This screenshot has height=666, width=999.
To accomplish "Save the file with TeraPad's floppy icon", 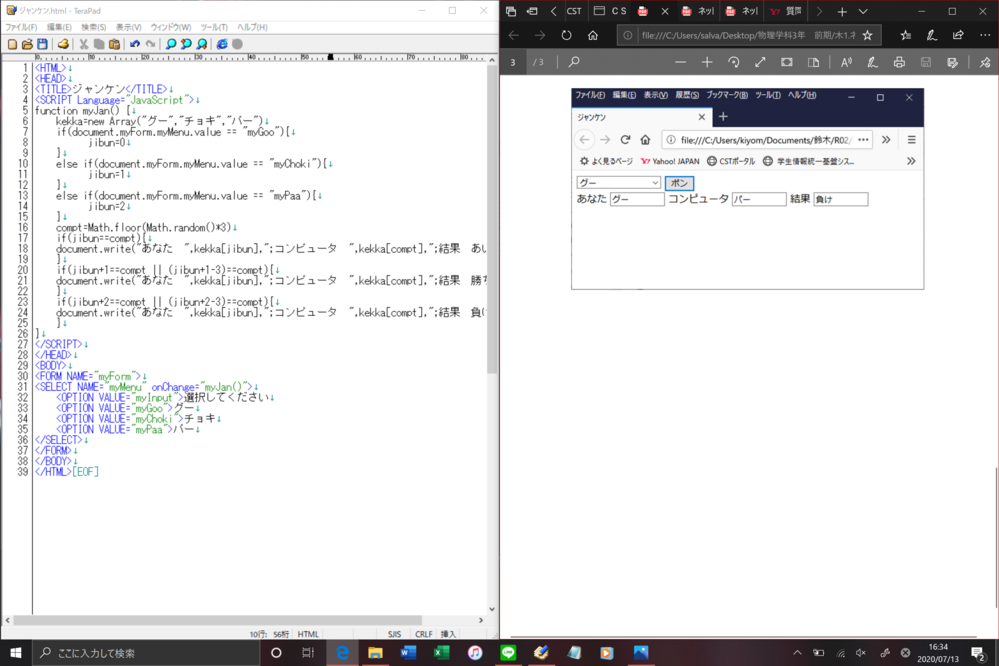I will coord(43,44).
